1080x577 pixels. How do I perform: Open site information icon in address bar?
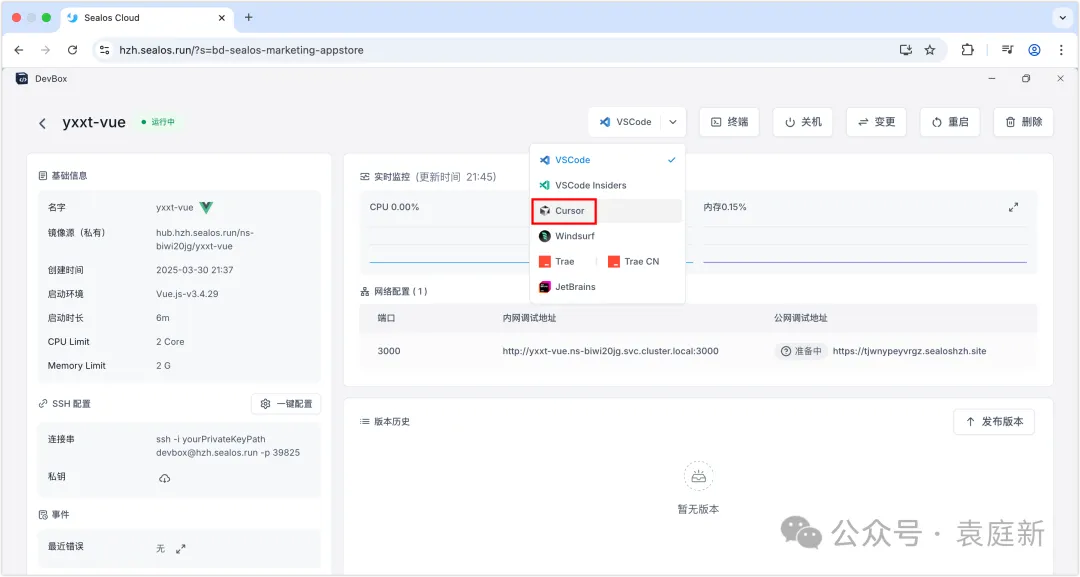pyautogui.click(x=105, y=50)
